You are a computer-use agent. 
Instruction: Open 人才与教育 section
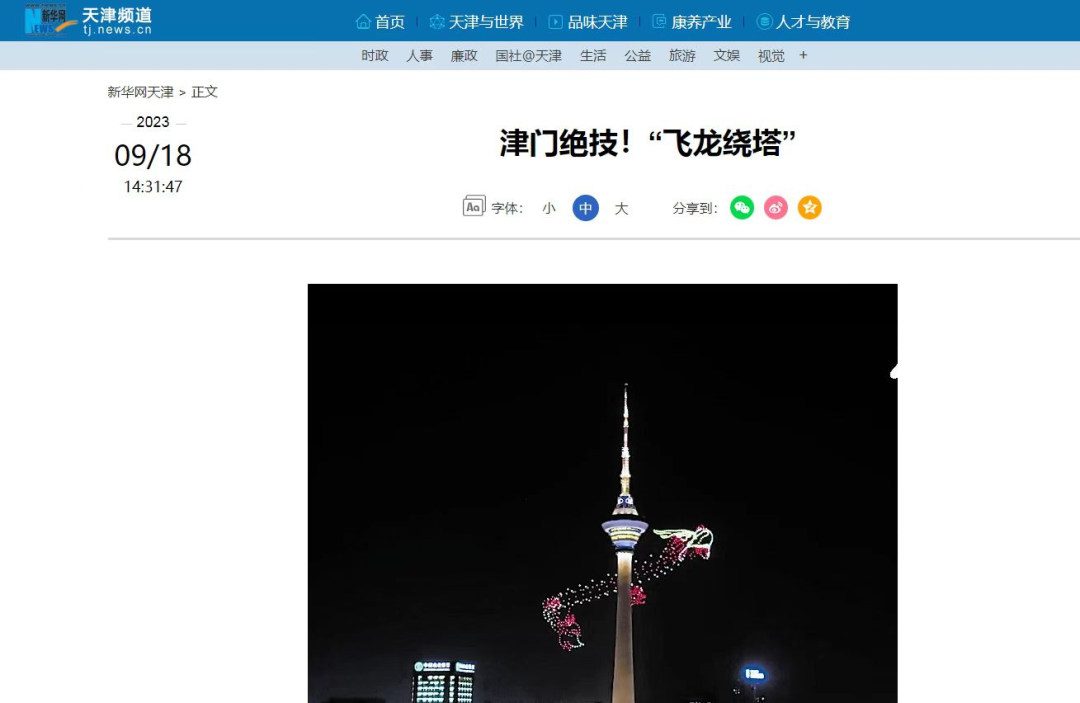pos(813,22)
